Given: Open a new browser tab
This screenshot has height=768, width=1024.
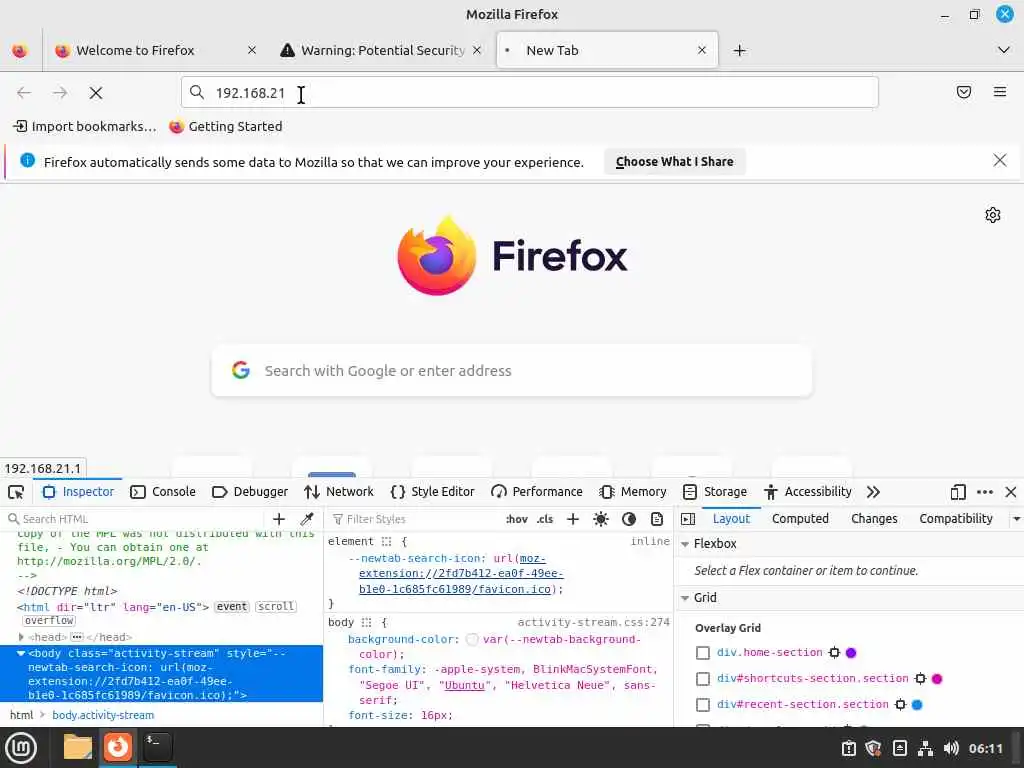Looking at the screenshot, I should pyautogui.click(x=739, y=50).
